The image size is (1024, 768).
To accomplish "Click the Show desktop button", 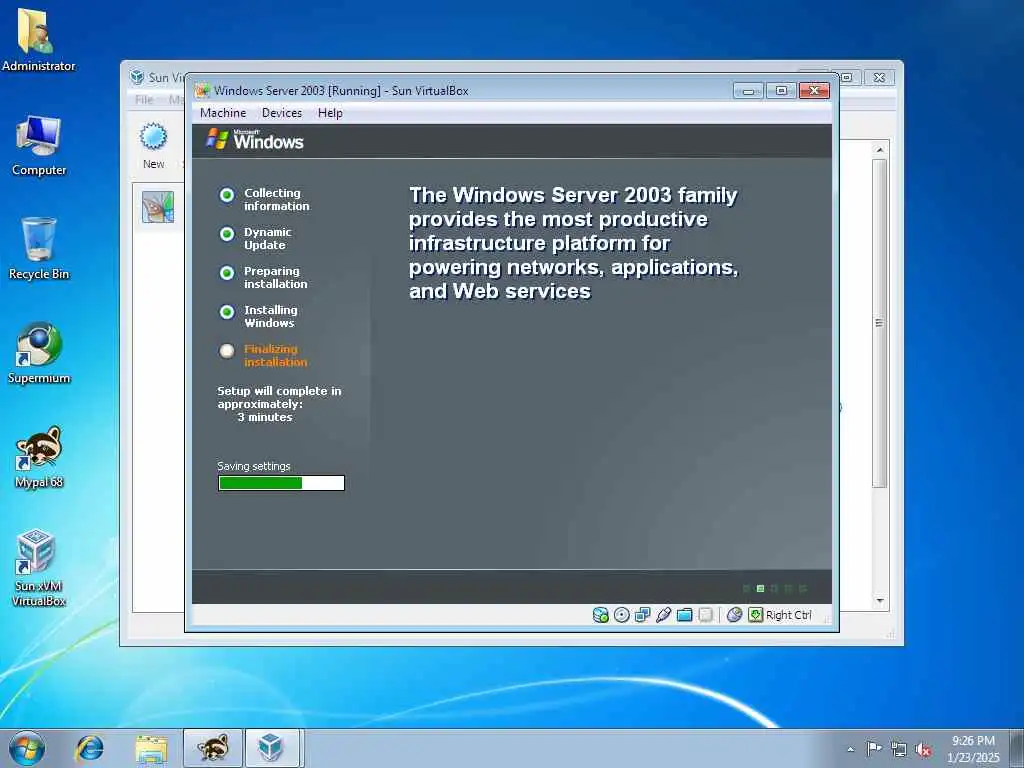I will tap(1017, 749).
